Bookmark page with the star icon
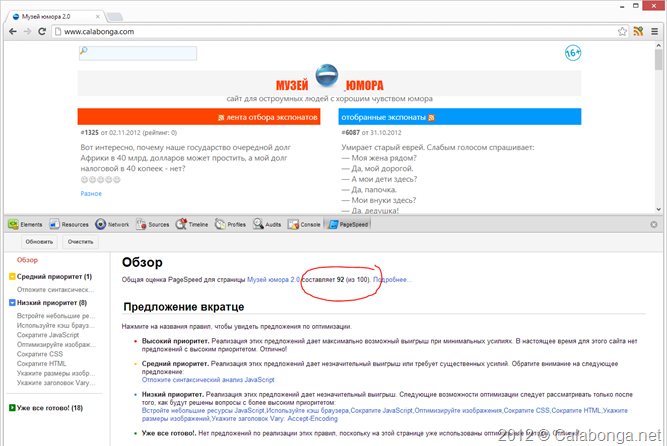The width and height of the screenshot is (667, 446). [622, 31]
